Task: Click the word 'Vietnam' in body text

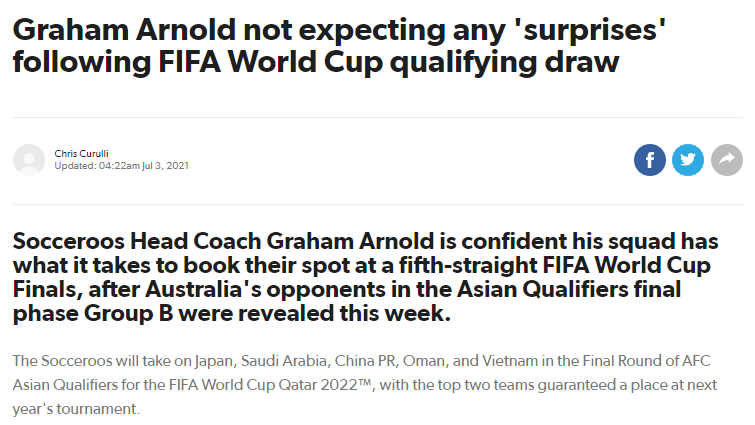Action: point(510,361)
